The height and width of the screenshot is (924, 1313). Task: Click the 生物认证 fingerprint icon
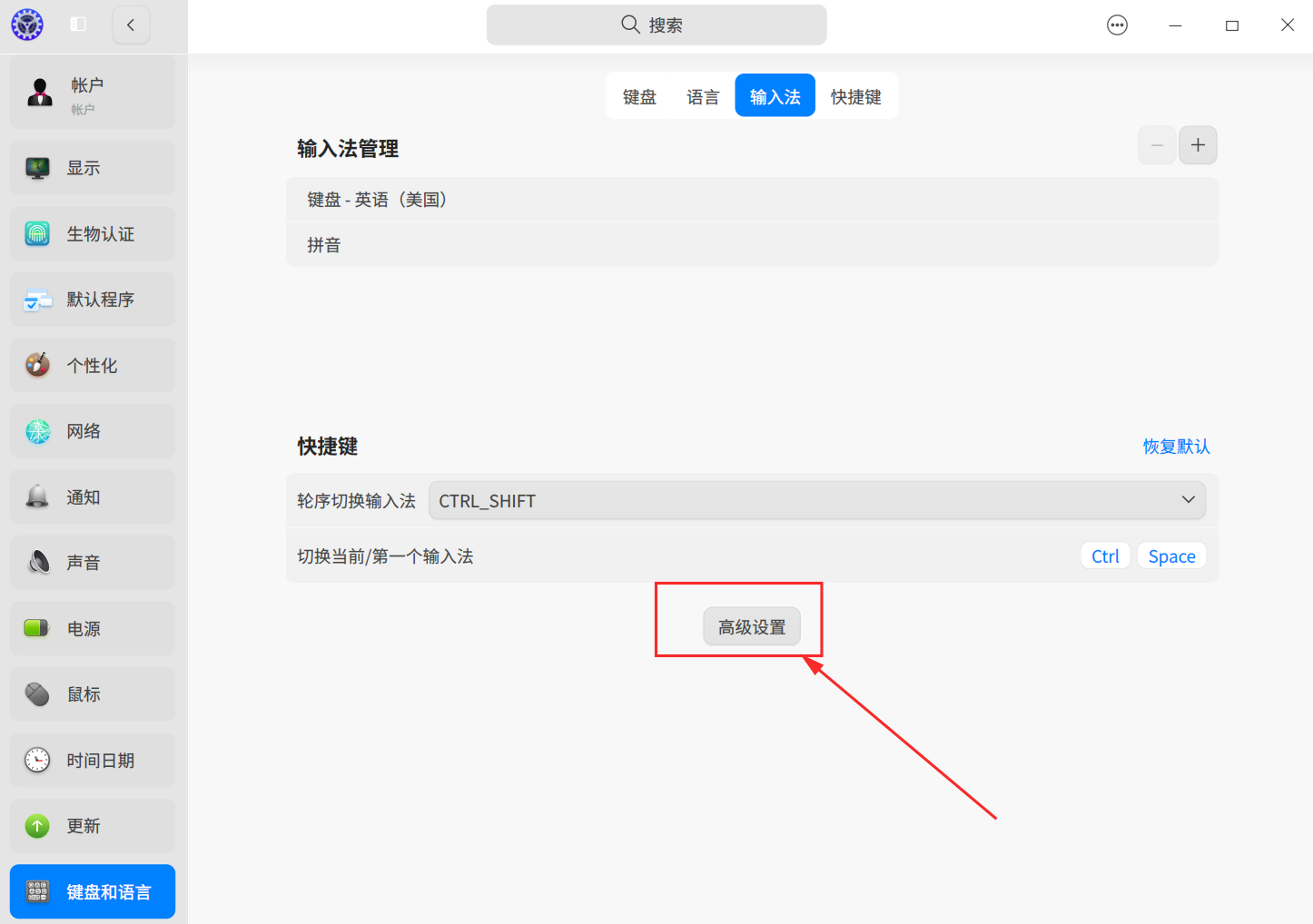[37, 234]
